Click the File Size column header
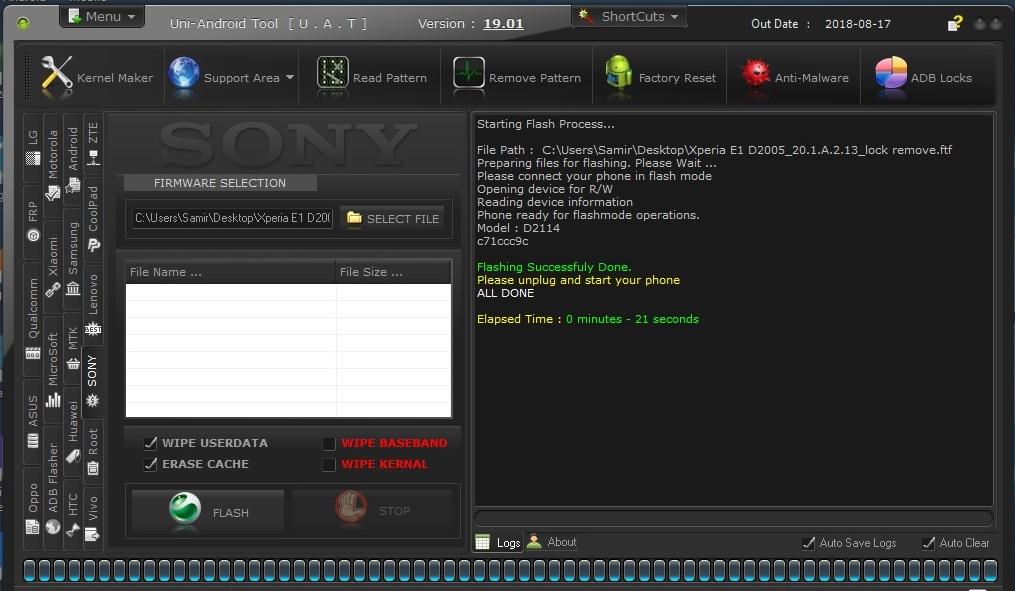The width and height of the screenshot is (1015, 591). point(393,272)
